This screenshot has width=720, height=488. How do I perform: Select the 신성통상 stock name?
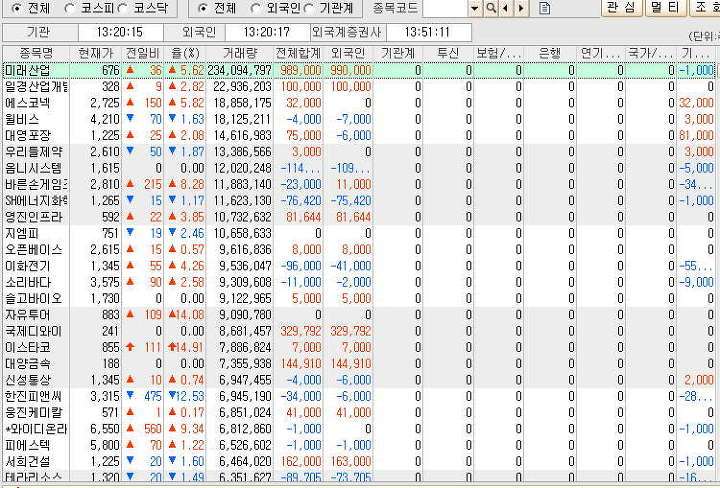(28, 380)
